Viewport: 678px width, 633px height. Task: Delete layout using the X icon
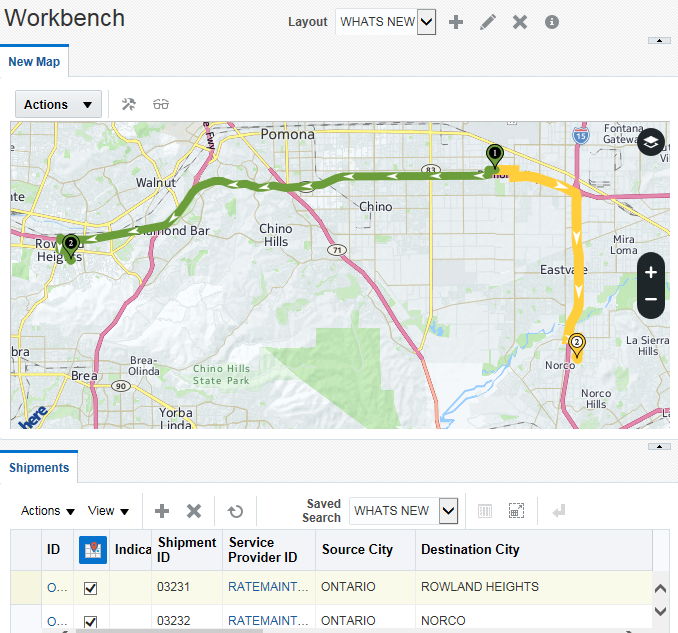(x=520, y=22)
